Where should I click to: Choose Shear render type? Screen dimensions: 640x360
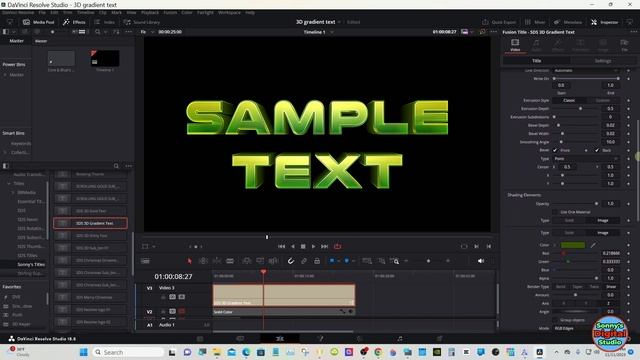611,287
